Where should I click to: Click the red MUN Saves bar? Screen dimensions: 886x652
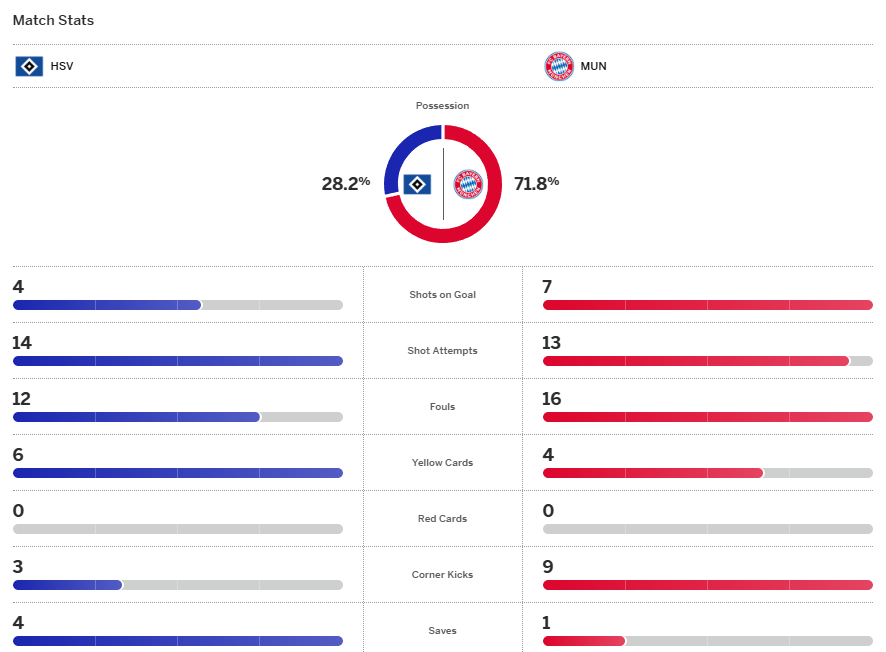pyautogui.click(x=584, y=641)
